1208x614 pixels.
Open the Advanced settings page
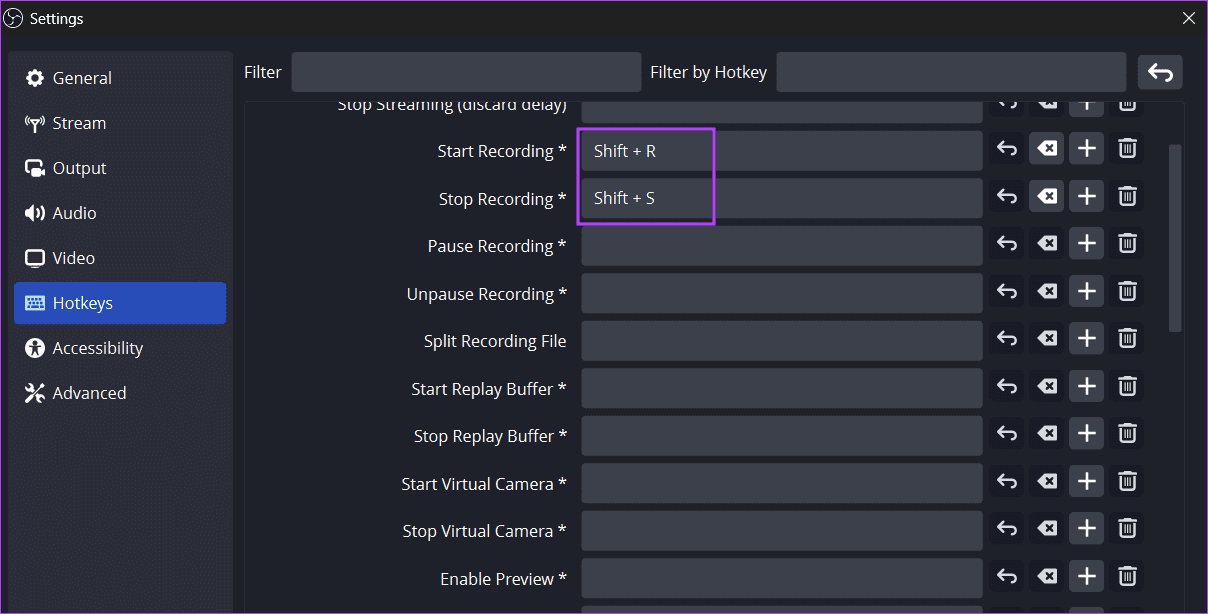coord(88,392)
